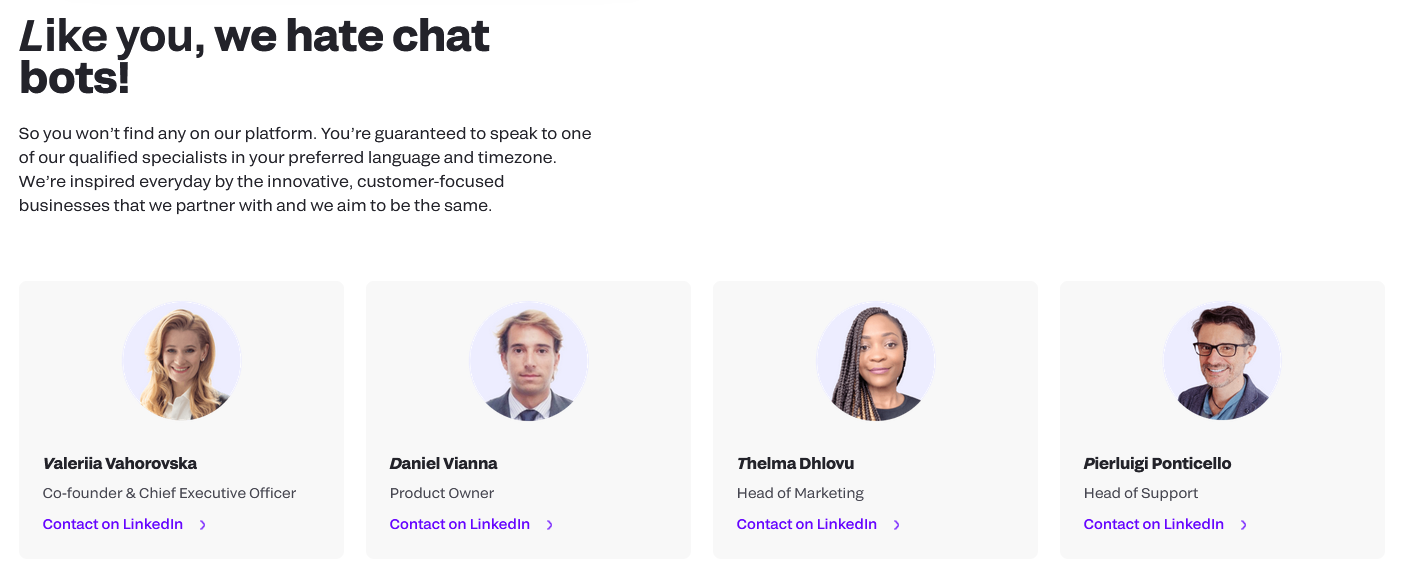Click the "Like you, we hate chat bots!" heading
The height and width of the screenshot is (567, 1403).
(x=254, y=57)
